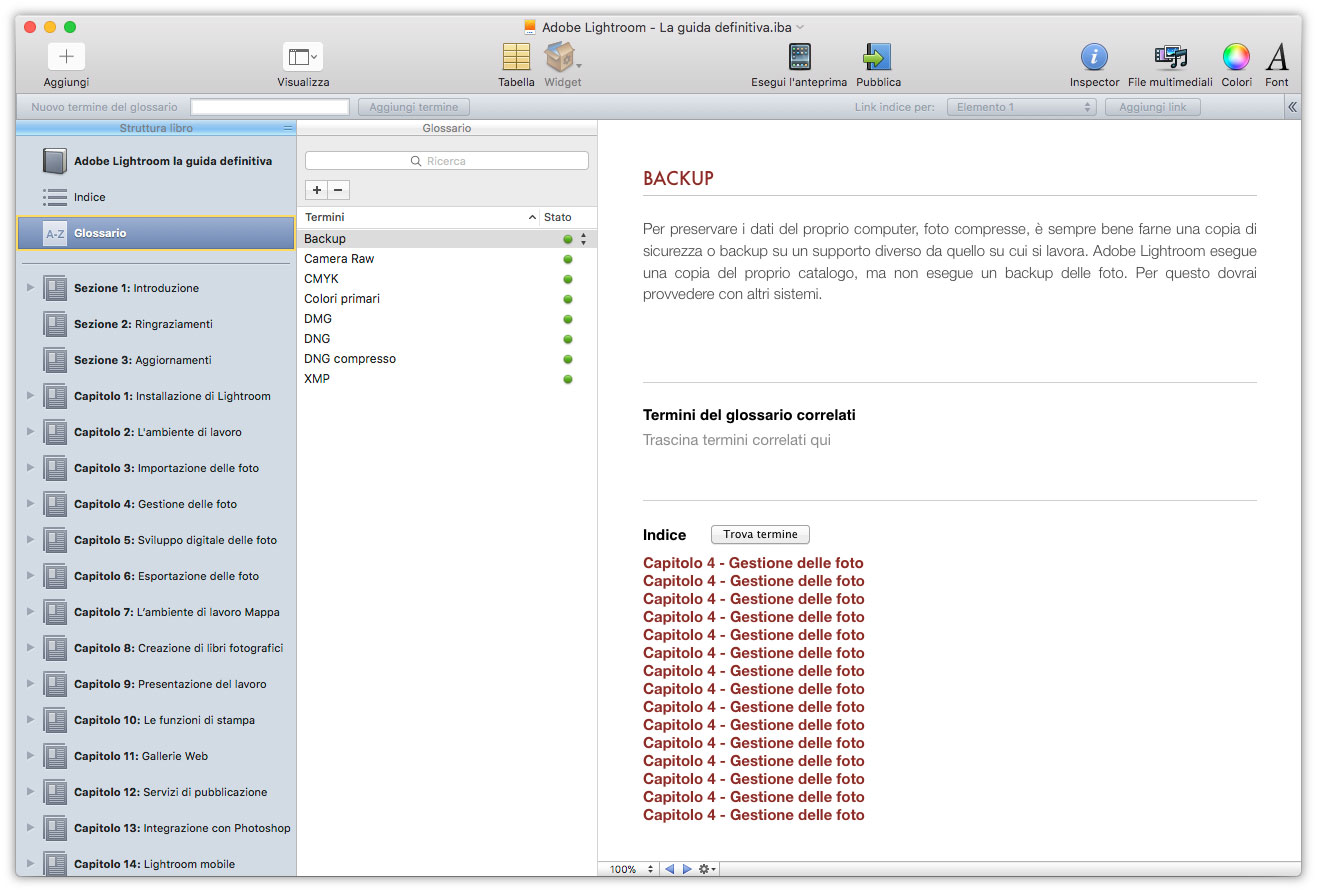Collapse the right panel with double chevron
The height and width of the screenshot is (892, 1317).
1293,107
